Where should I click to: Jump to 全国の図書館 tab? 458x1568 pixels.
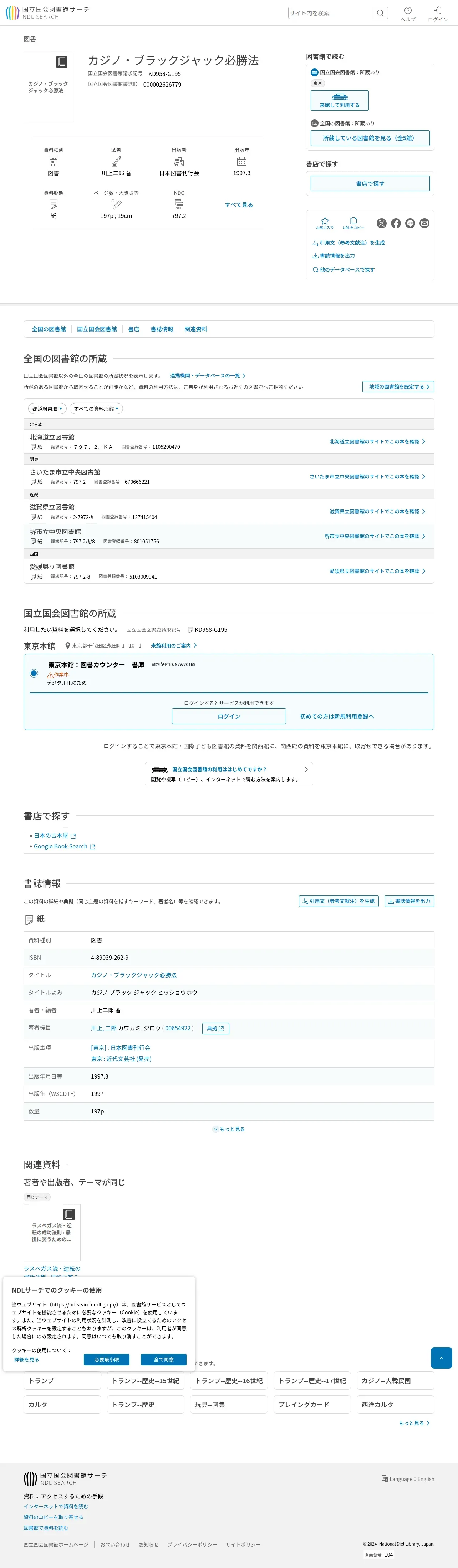point(49,329)
